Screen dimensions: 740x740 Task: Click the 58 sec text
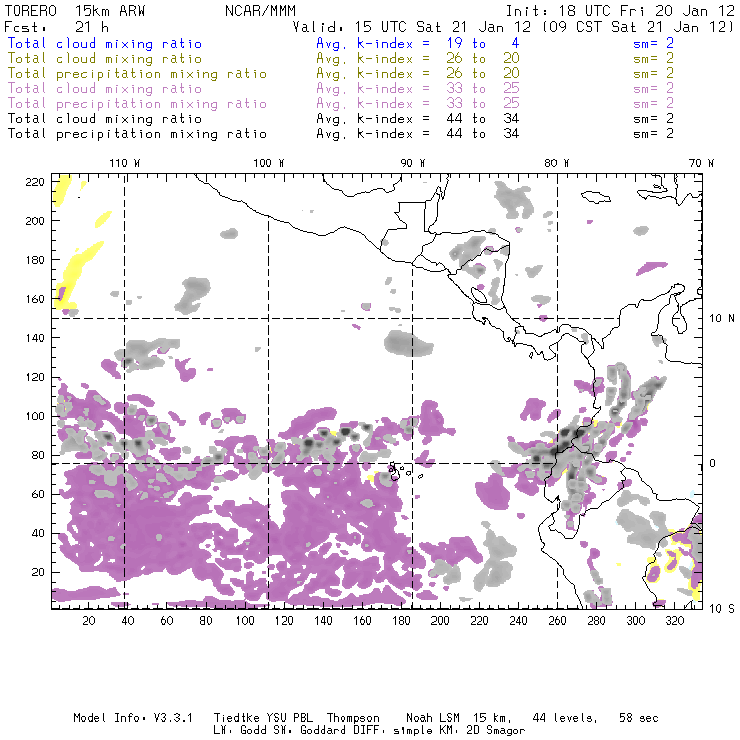tap(639, 718)
